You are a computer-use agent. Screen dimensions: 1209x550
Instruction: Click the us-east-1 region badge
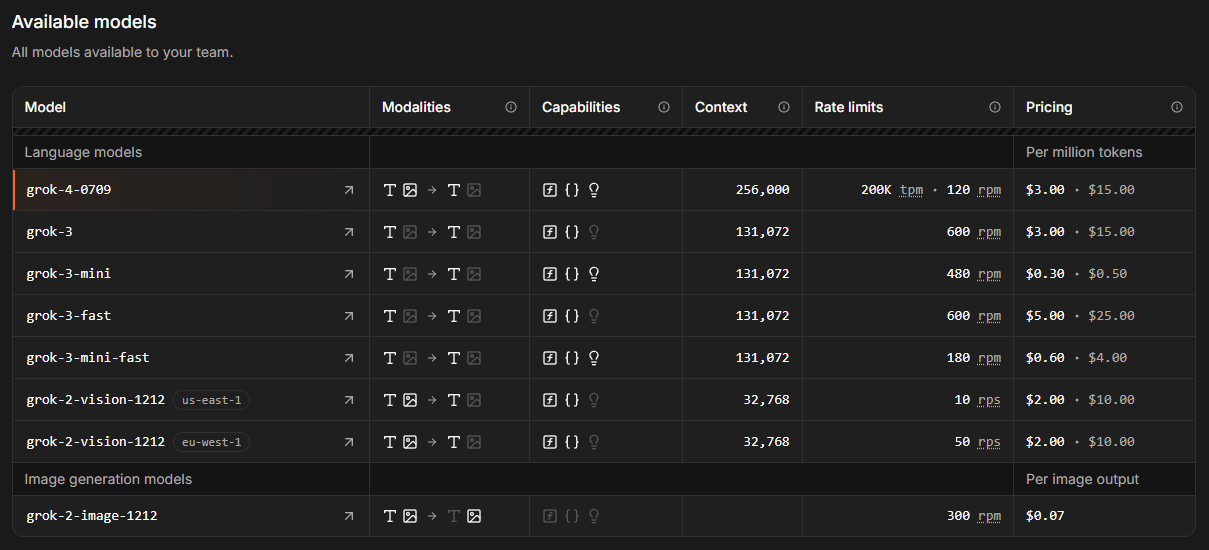click(211, 400)
